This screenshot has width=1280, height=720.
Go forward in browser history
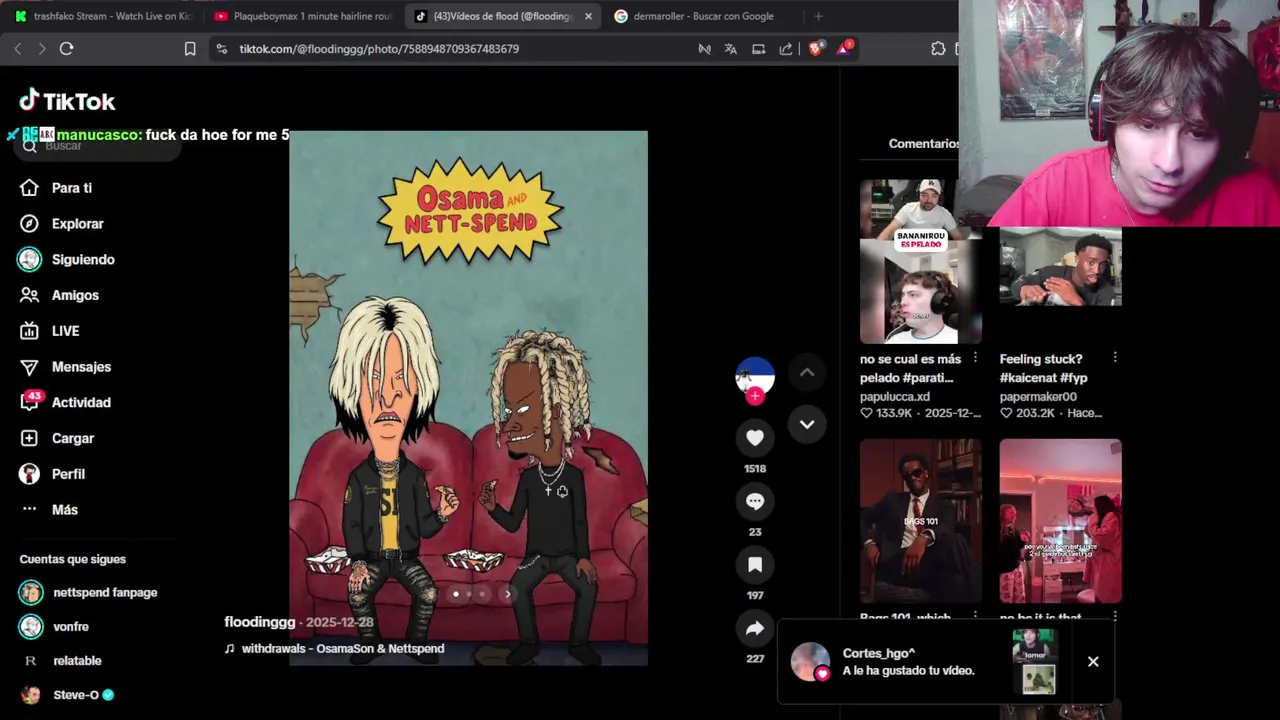coord(41,48)
